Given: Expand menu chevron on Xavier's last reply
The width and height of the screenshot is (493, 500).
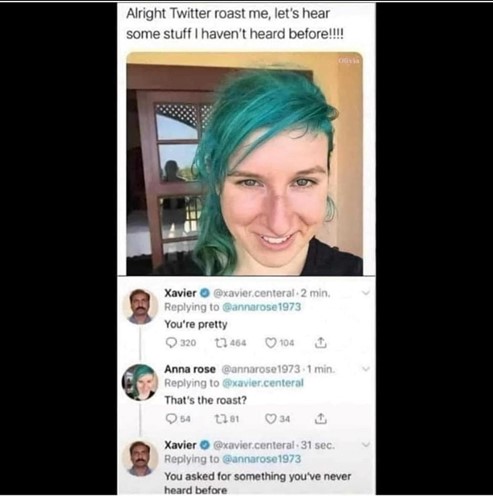Looking at the screenshot, I should pyautogui.click(x=366, y=445).
